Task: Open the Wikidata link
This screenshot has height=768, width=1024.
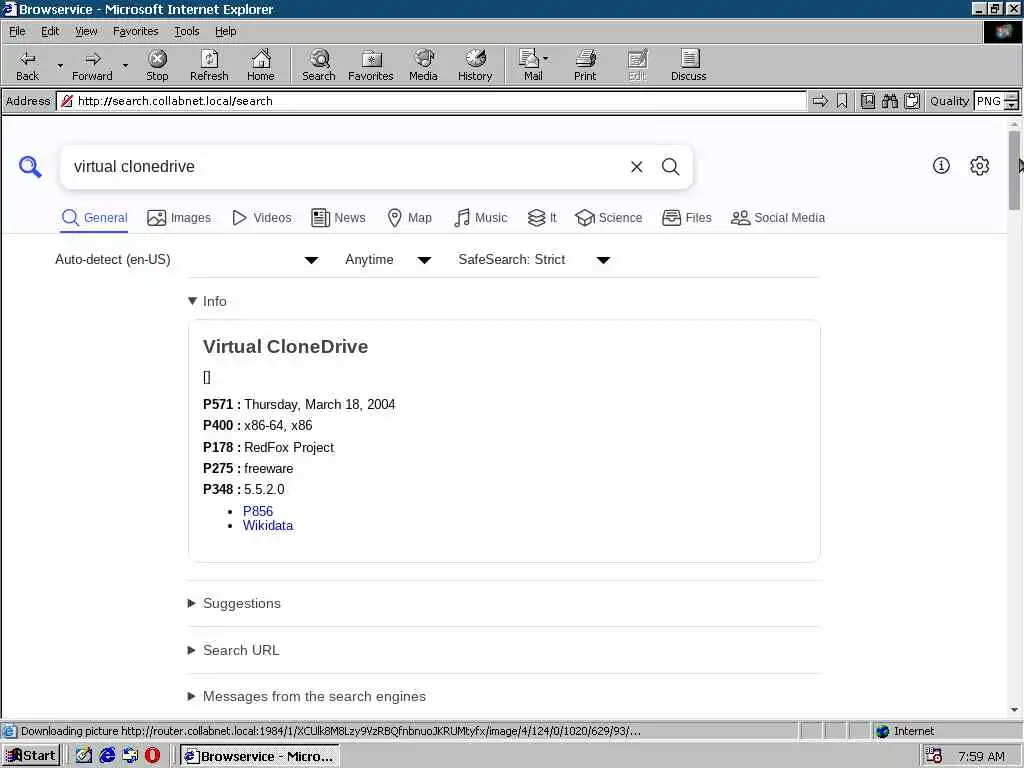Action: [268, 526]
